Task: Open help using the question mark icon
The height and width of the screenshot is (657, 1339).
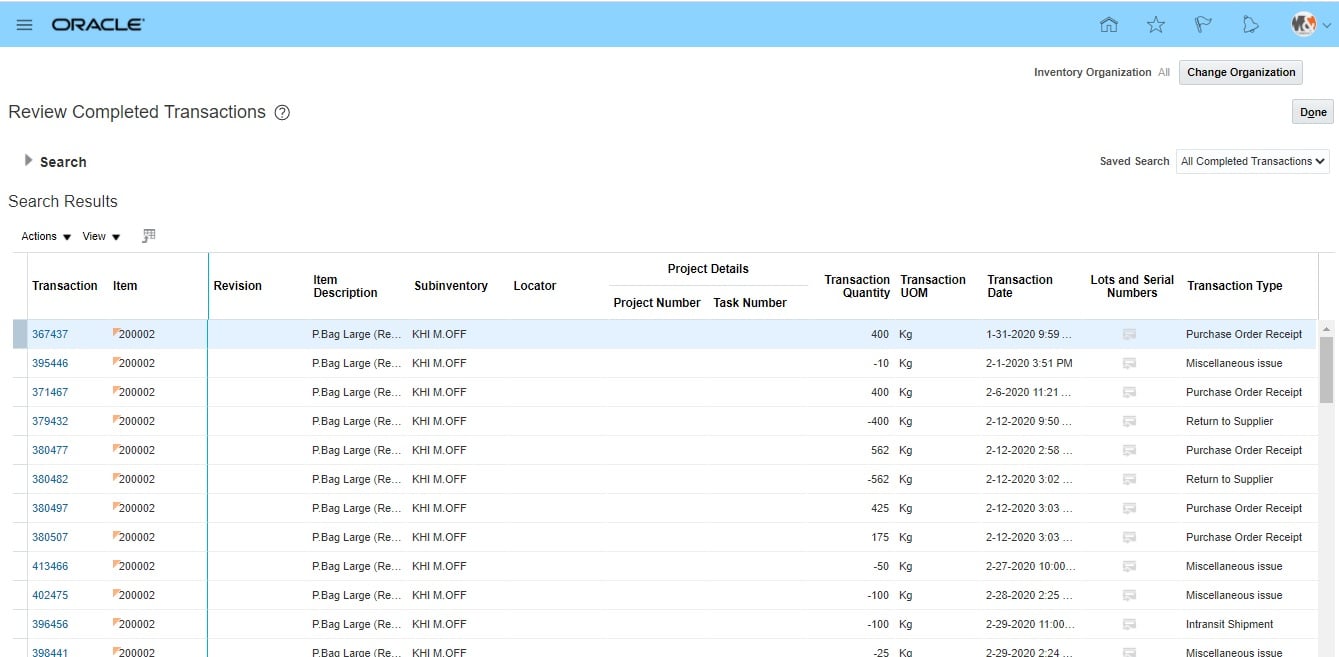Action: pyautogui.click(x=282, y=112)
